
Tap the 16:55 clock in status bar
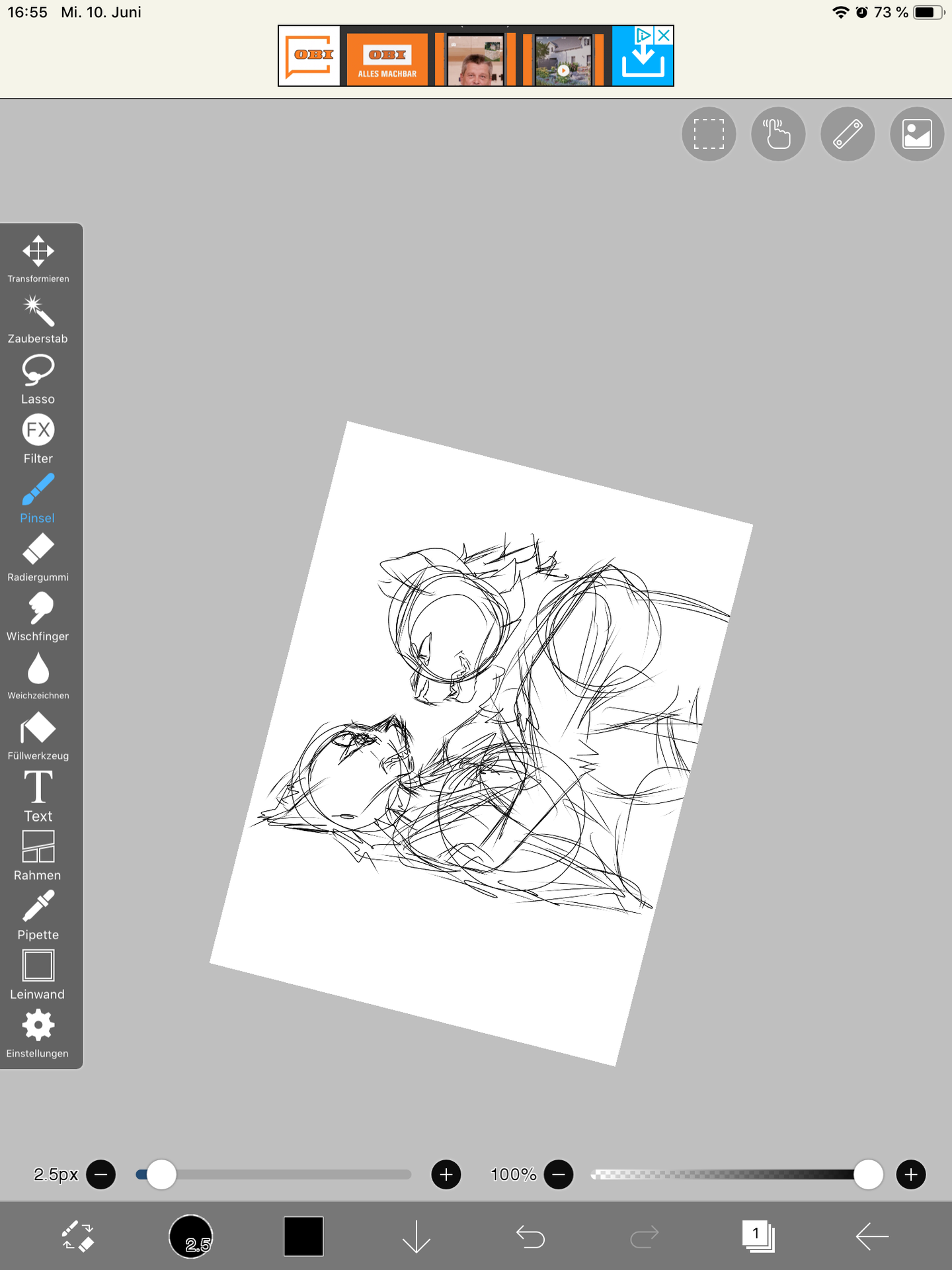click(28, 13)
